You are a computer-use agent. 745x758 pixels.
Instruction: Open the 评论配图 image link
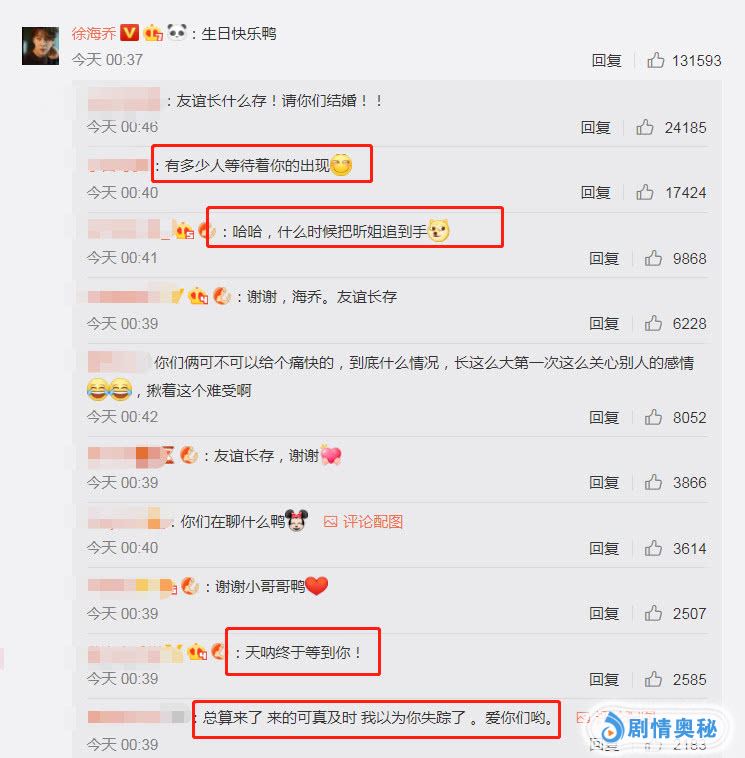(x=363, y=522)
